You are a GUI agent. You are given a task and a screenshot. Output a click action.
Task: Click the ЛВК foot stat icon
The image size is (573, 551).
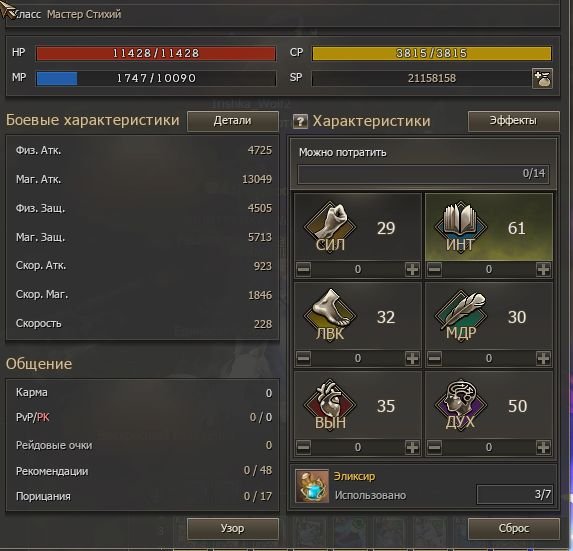tap(330, 315)
